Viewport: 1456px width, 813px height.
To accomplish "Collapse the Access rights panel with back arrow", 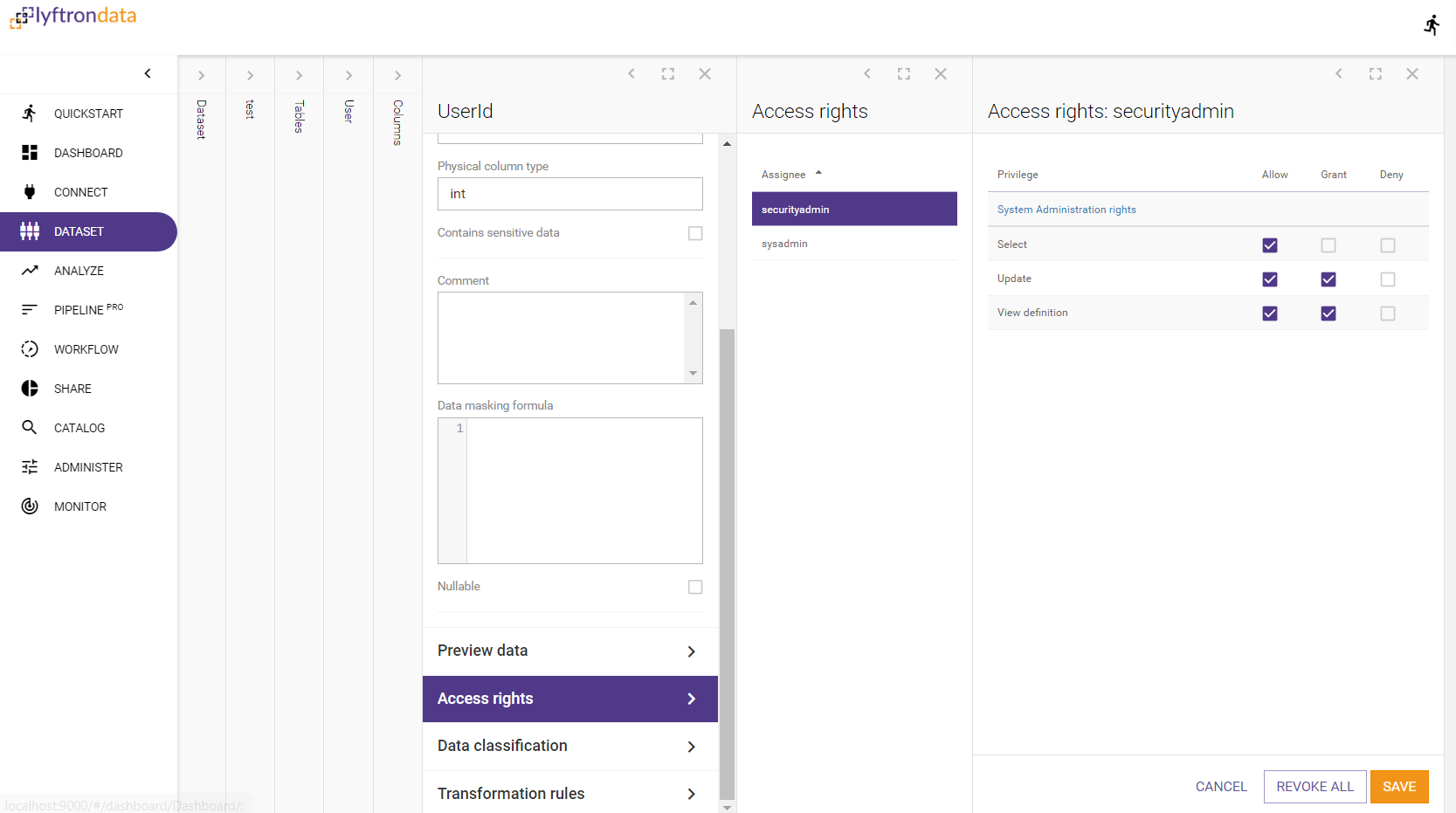I will coord(867,74).
